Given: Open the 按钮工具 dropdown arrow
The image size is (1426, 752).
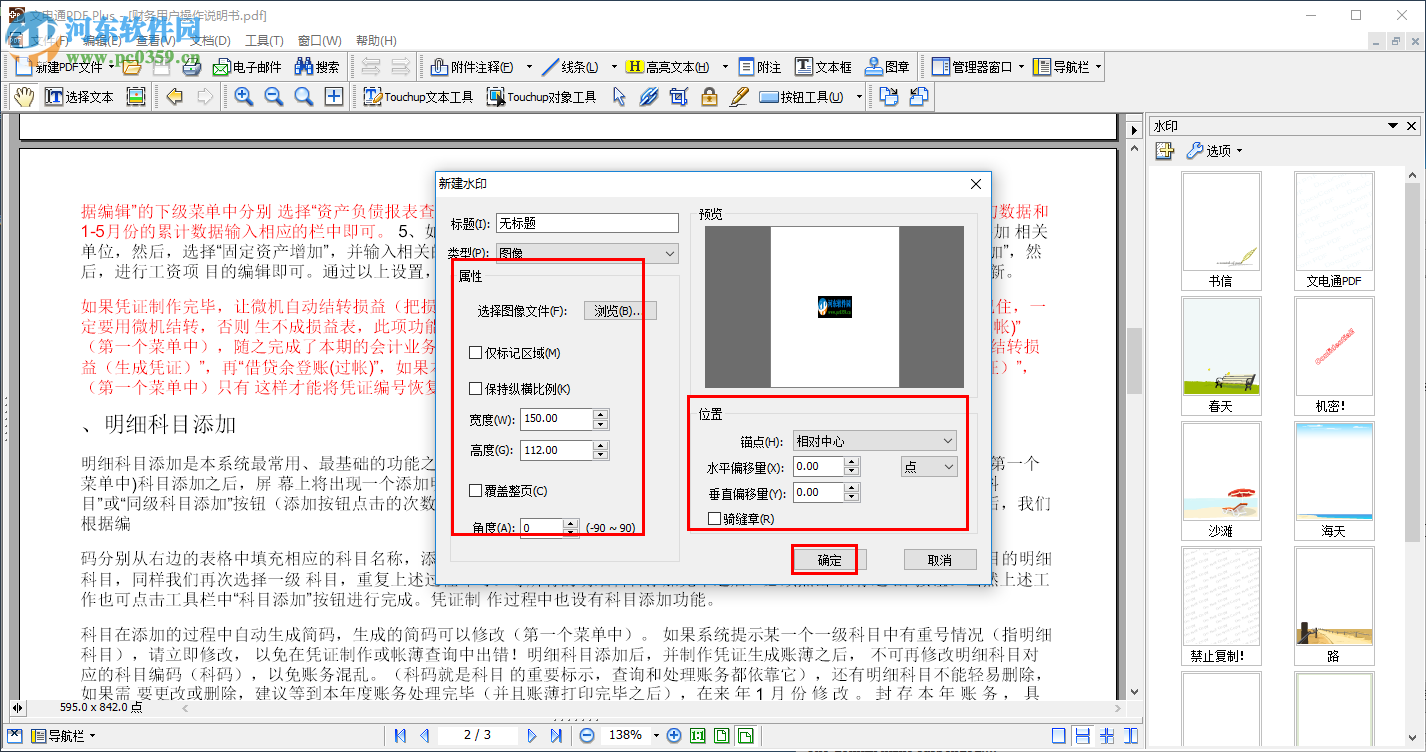Looking at the screenshot, I should (x=859, y=97).
